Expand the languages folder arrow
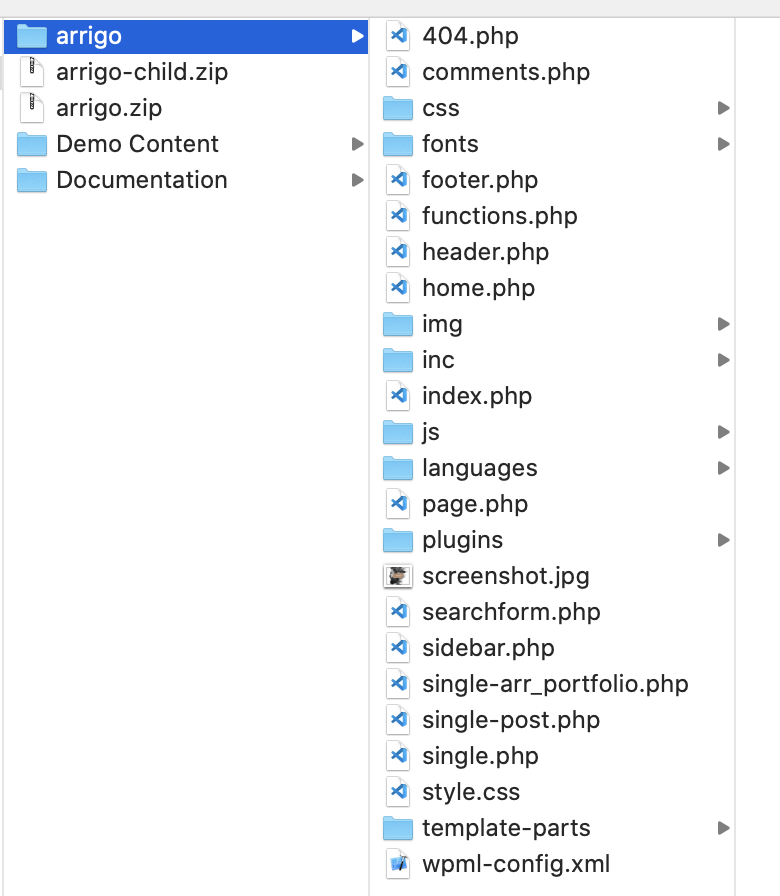The image size is (780, 896). pos(723,469)
